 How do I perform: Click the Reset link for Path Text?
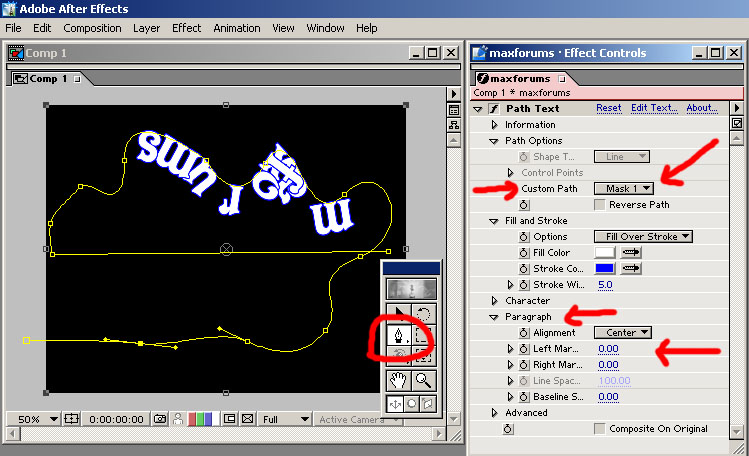(x=609, y=108)
